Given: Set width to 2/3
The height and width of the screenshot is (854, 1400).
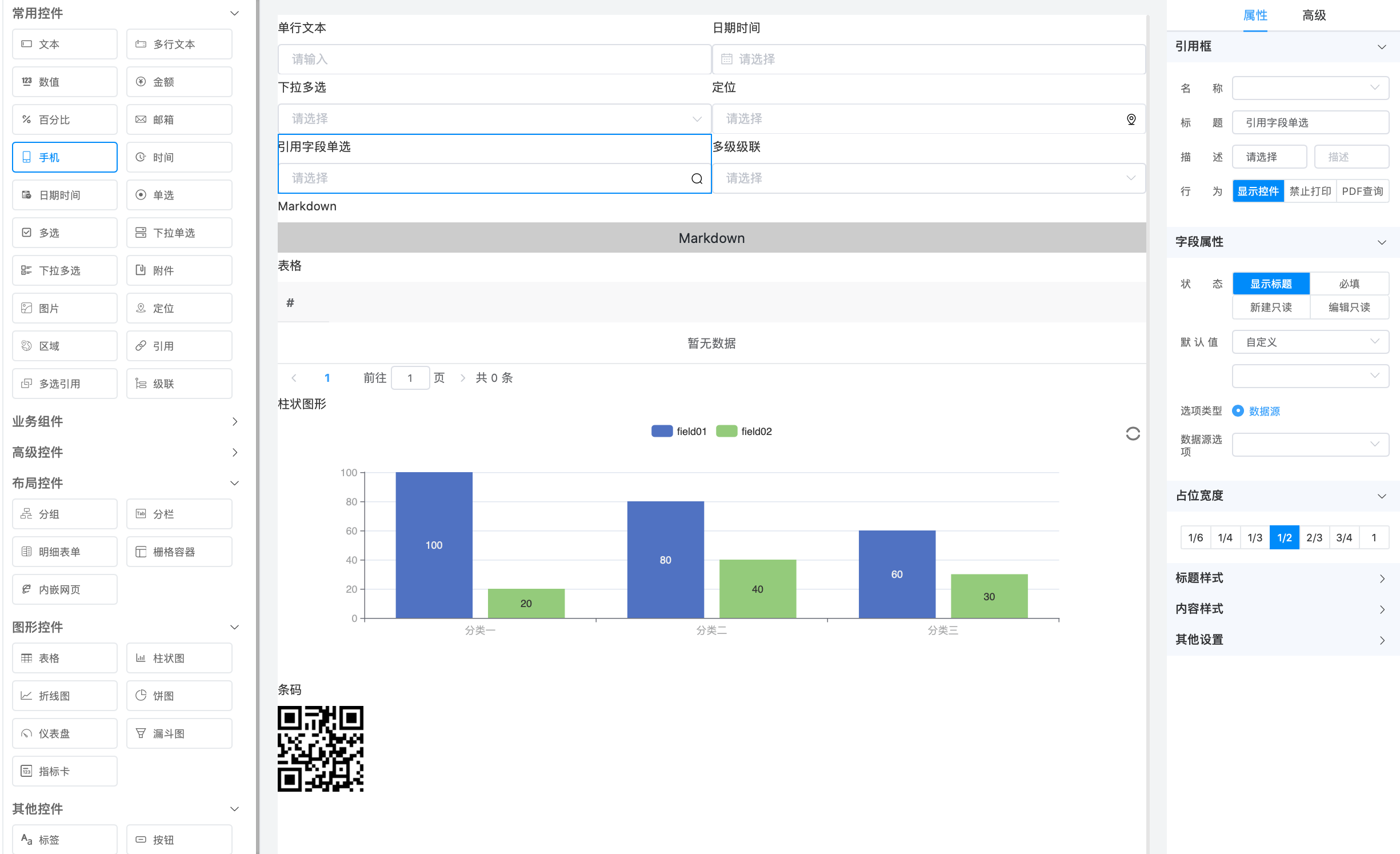Looking at the screenshot, I should point(1314,537).
